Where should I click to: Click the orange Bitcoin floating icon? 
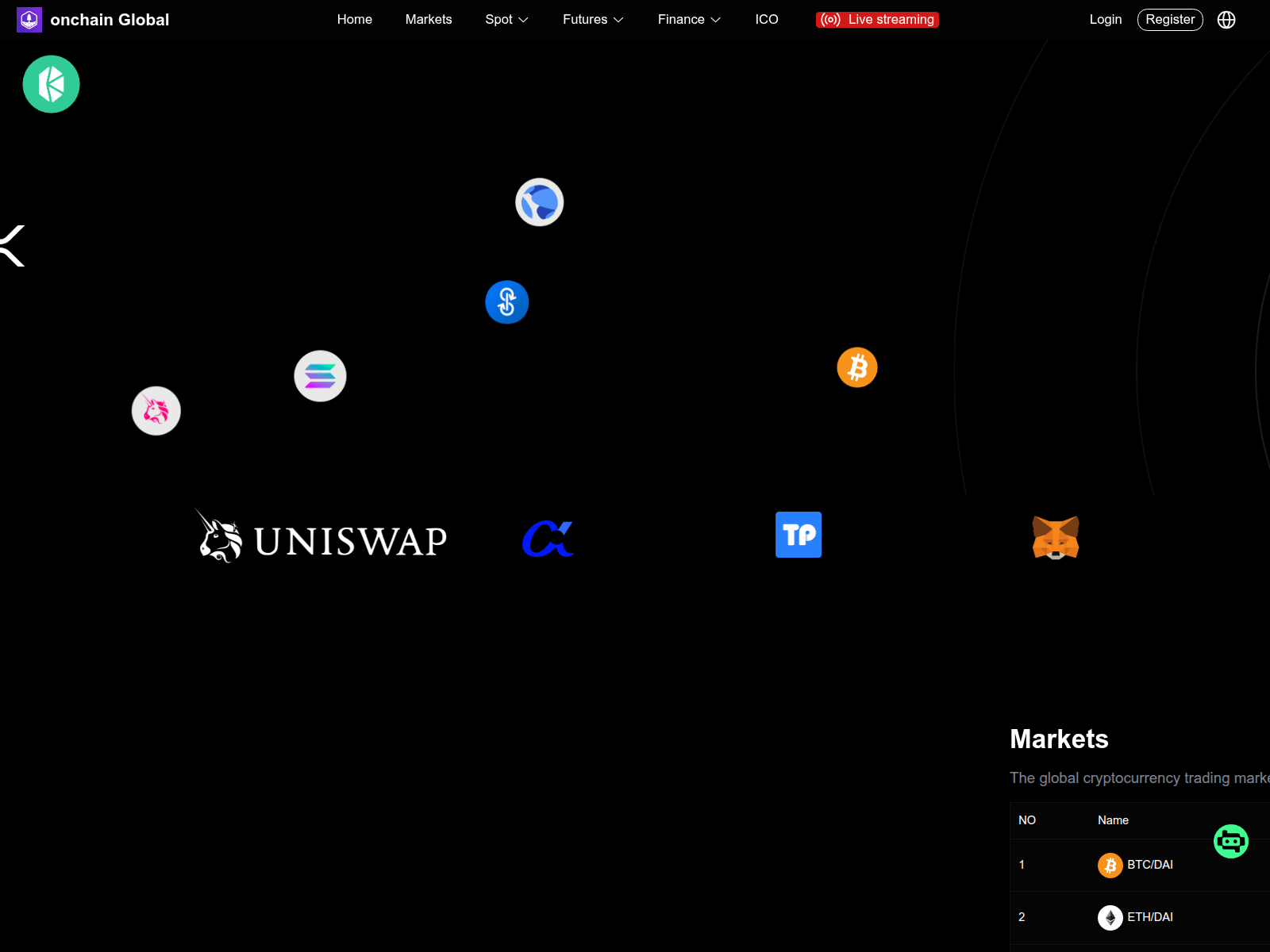click(x=857, y=367)
